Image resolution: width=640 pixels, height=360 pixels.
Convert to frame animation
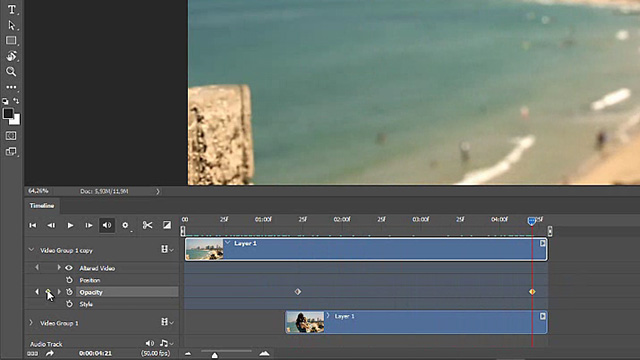click(32, 353)
